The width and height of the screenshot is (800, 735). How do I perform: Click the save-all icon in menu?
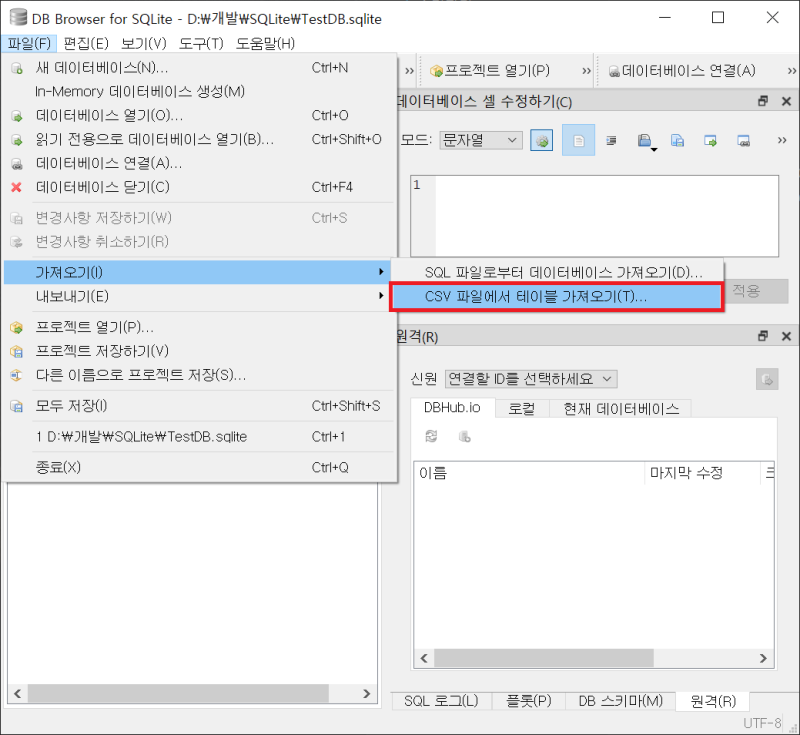(16, 407)
